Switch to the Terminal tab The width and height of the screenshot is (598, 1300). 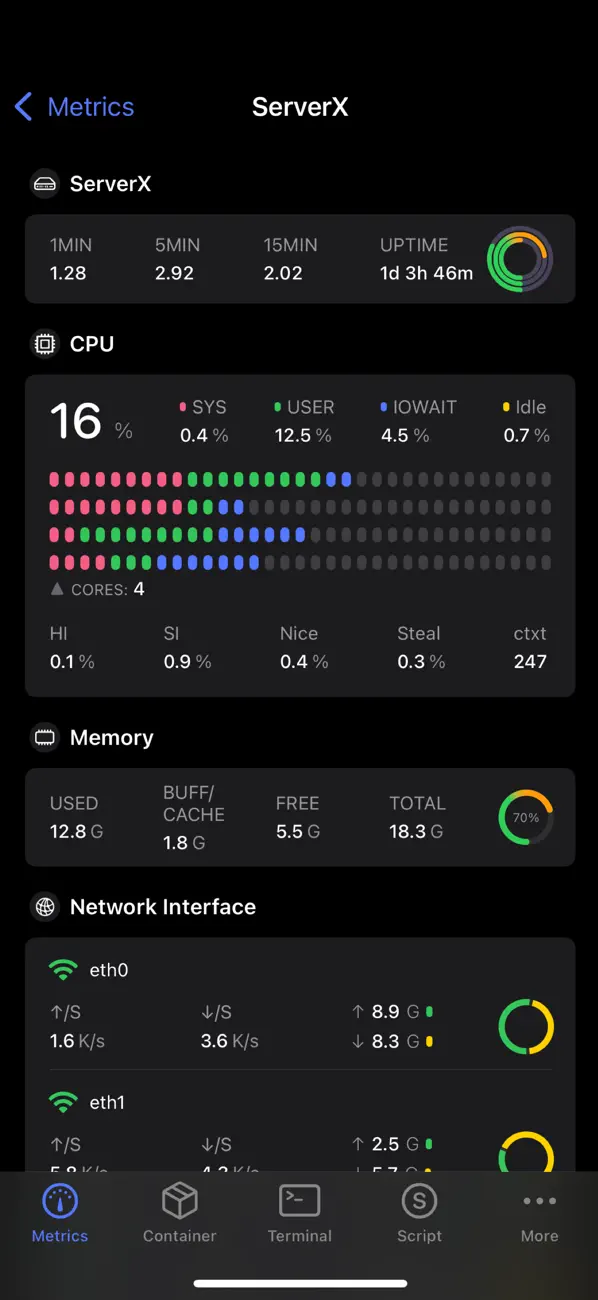tap(299, 1213)
